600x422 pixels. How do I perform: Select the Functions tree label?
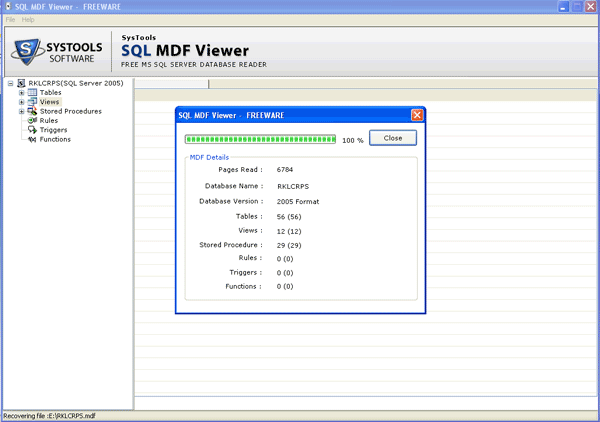coord(55,139)
